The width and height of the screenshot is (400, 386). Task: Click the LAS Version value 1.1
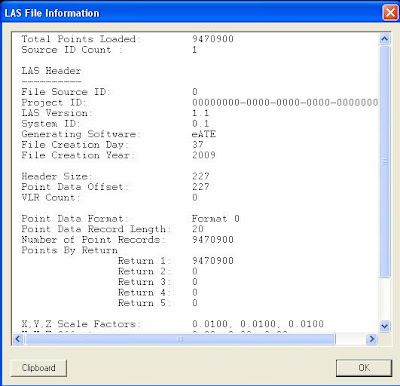pos(200,113)
